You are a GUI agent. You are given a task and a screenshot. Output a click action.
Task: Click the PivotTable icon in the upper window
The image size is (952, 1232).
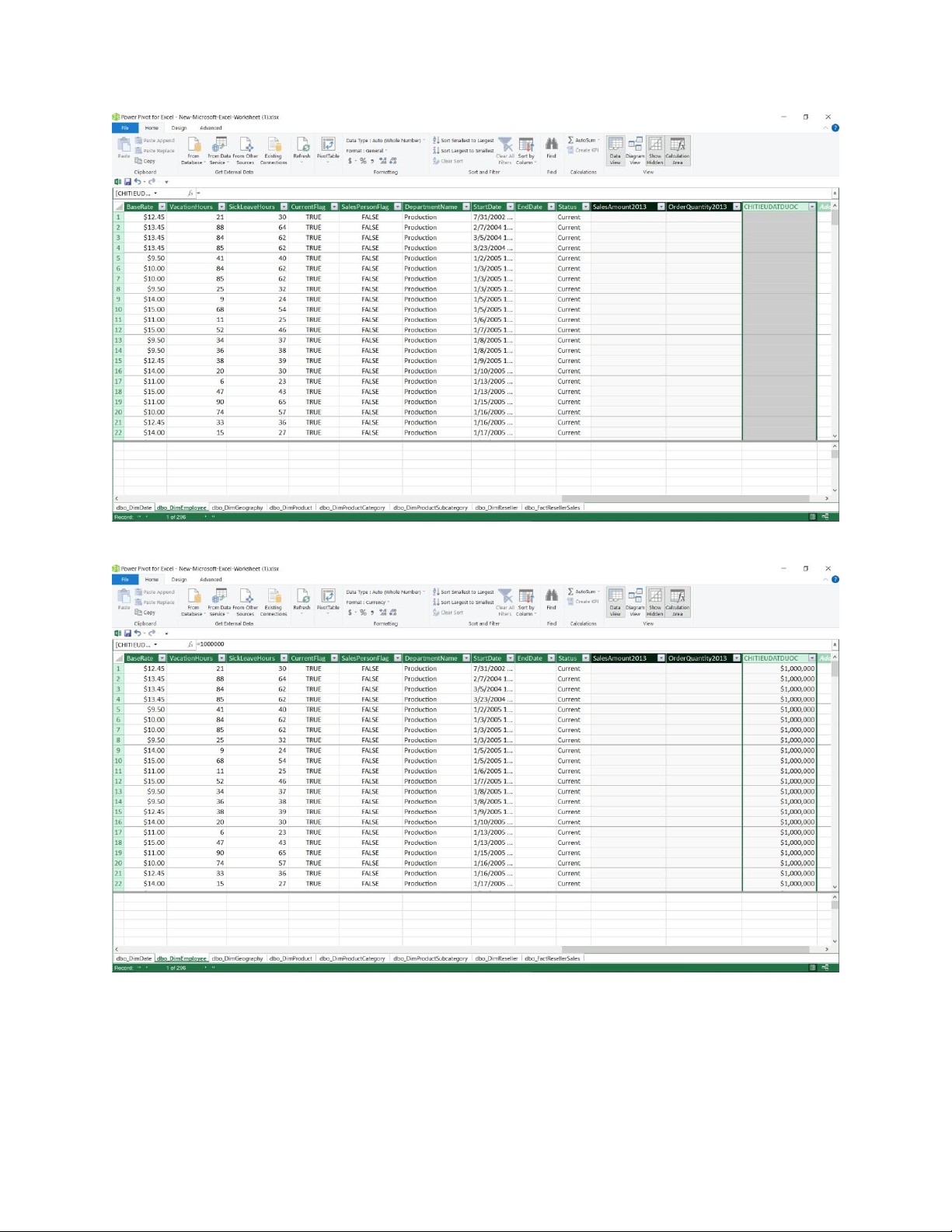[x=328, y=145]
